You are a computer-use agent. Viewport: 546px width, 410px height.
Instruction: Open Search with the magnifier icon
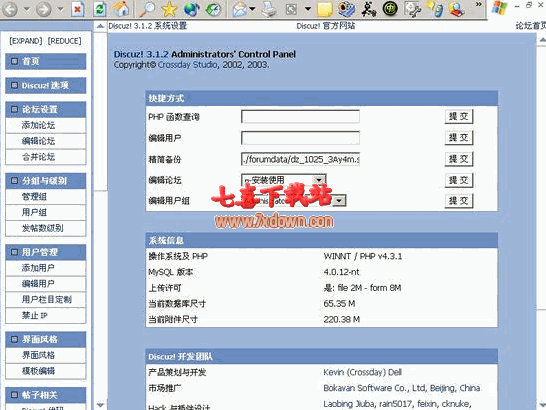(x=147, y=9)
